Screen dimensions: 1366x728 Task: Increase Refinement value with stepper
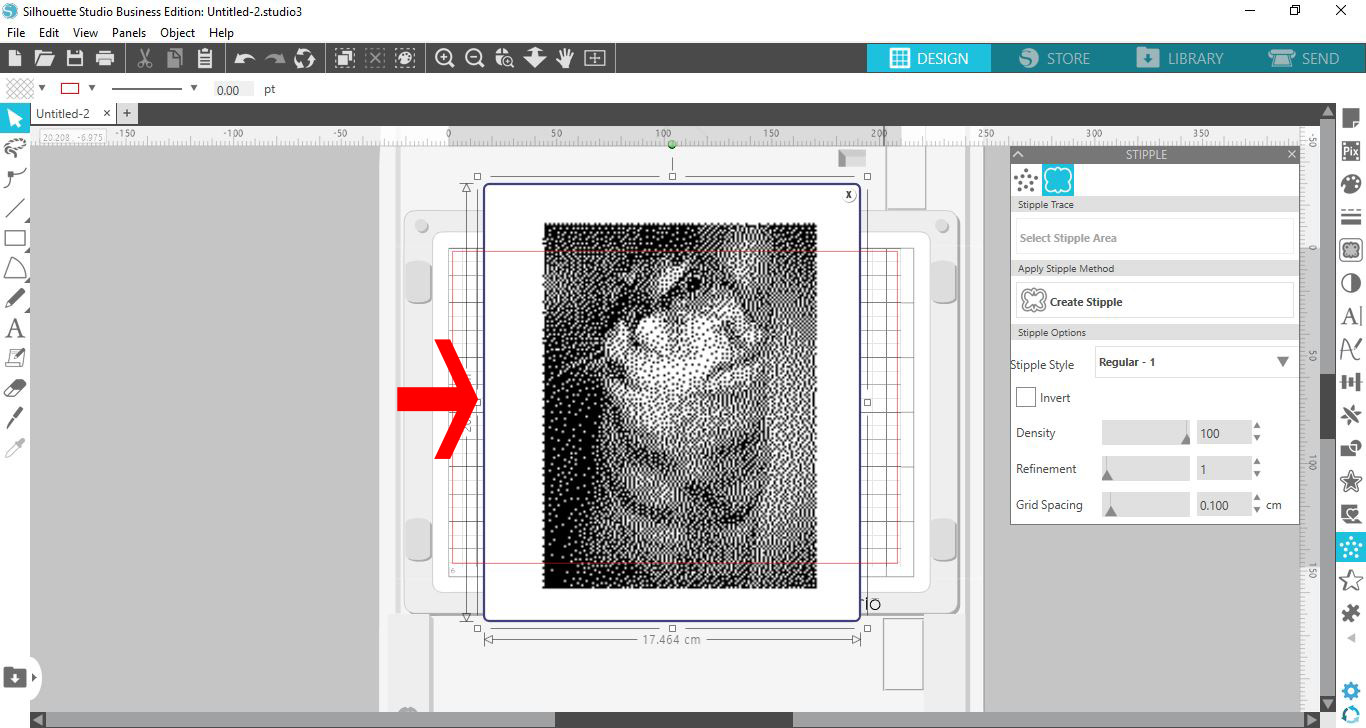click(1257, 463)
